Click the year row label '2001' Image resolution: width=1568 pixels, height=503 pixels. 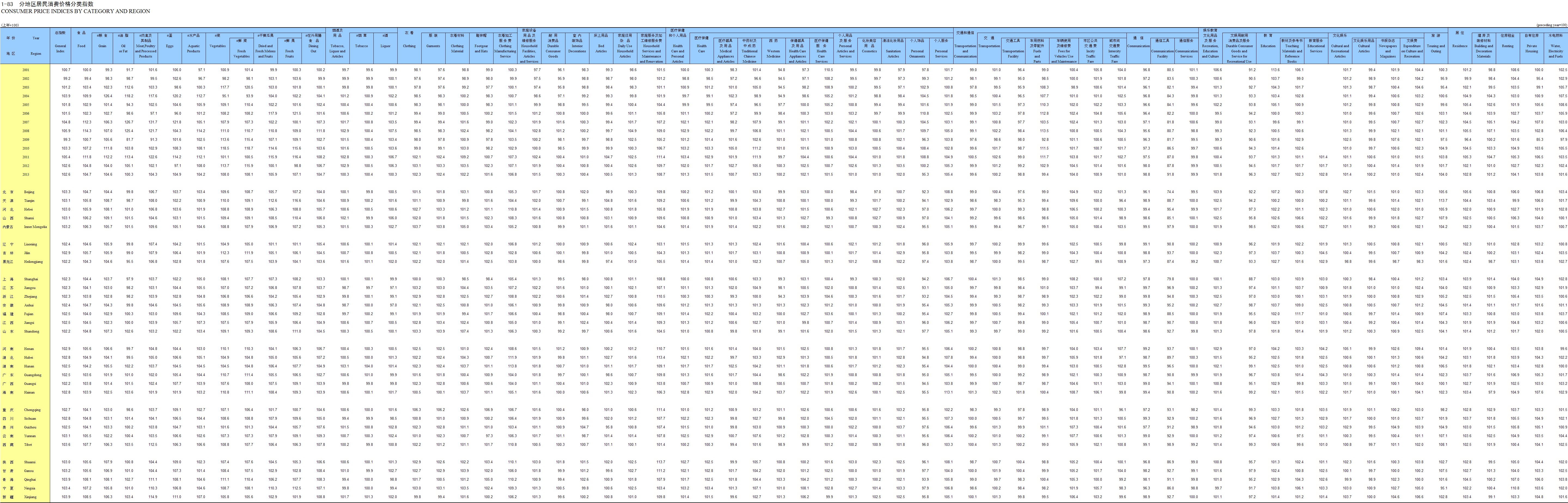(x=26, y=70)
